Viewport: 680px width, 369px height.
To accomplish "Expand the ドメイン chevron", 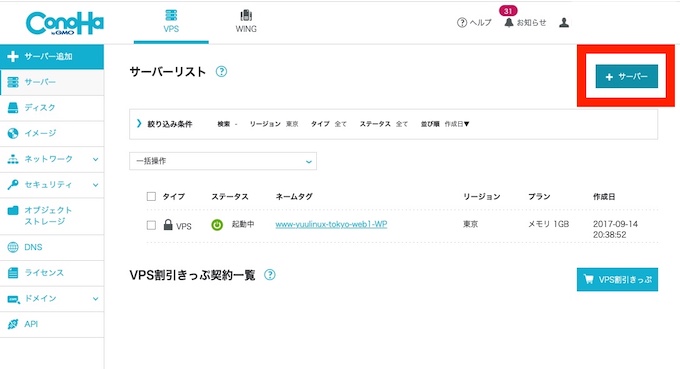I will [95, 299].
